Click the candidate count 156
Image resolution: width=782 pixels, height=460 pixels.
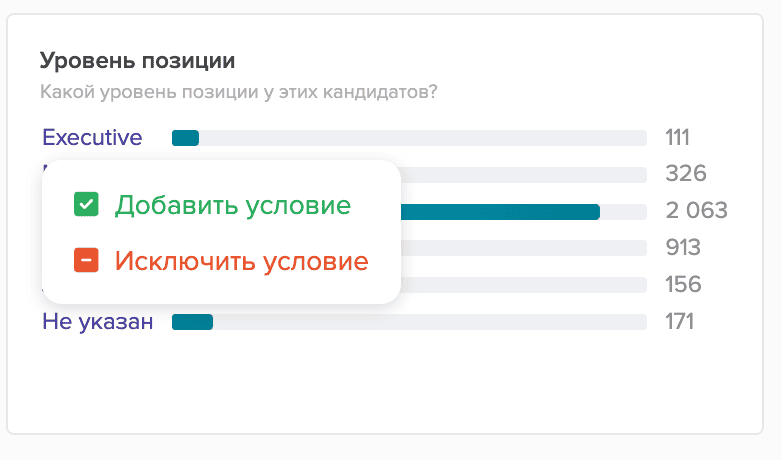tap(683, 285)
